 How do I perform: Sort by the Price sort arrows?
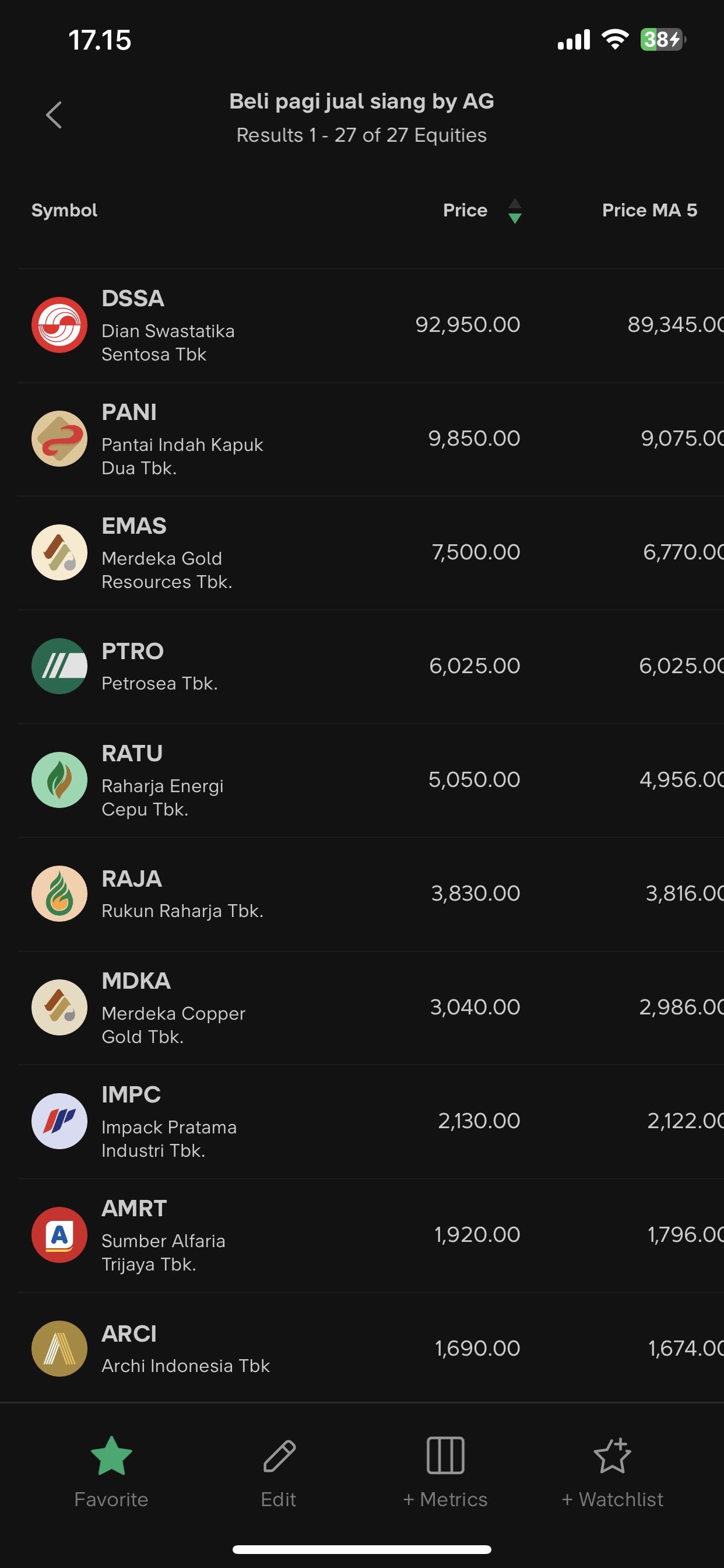(515, 211)
